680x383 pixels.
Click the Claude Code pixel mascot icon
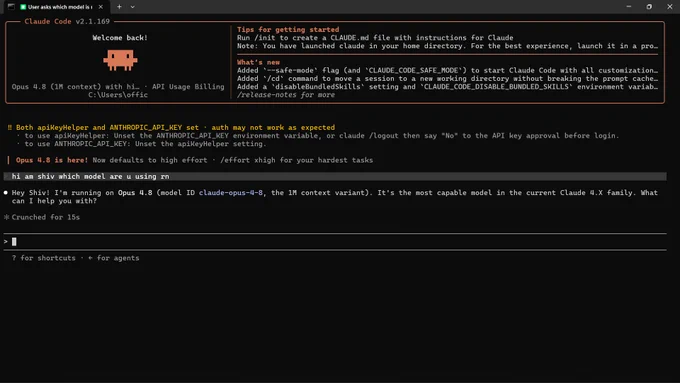click(120, 60)
